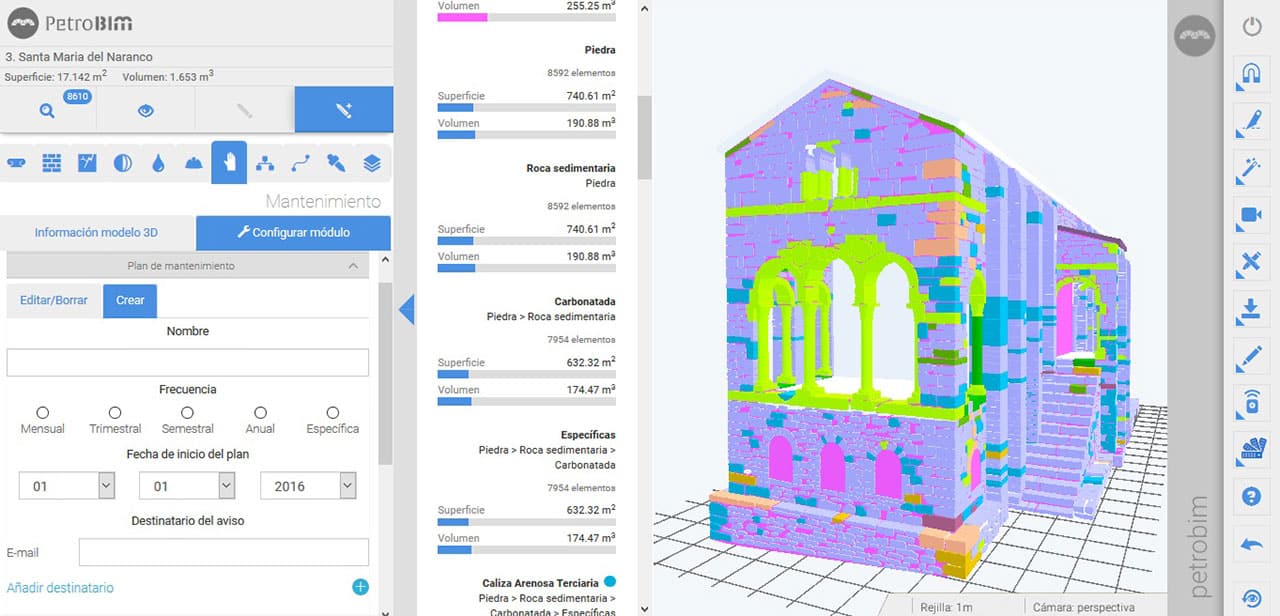The width and height of the screenshot is (1280, 616).
Task: Click the greyed-out pencil edit icon
Action: click(x=244, y=111)
